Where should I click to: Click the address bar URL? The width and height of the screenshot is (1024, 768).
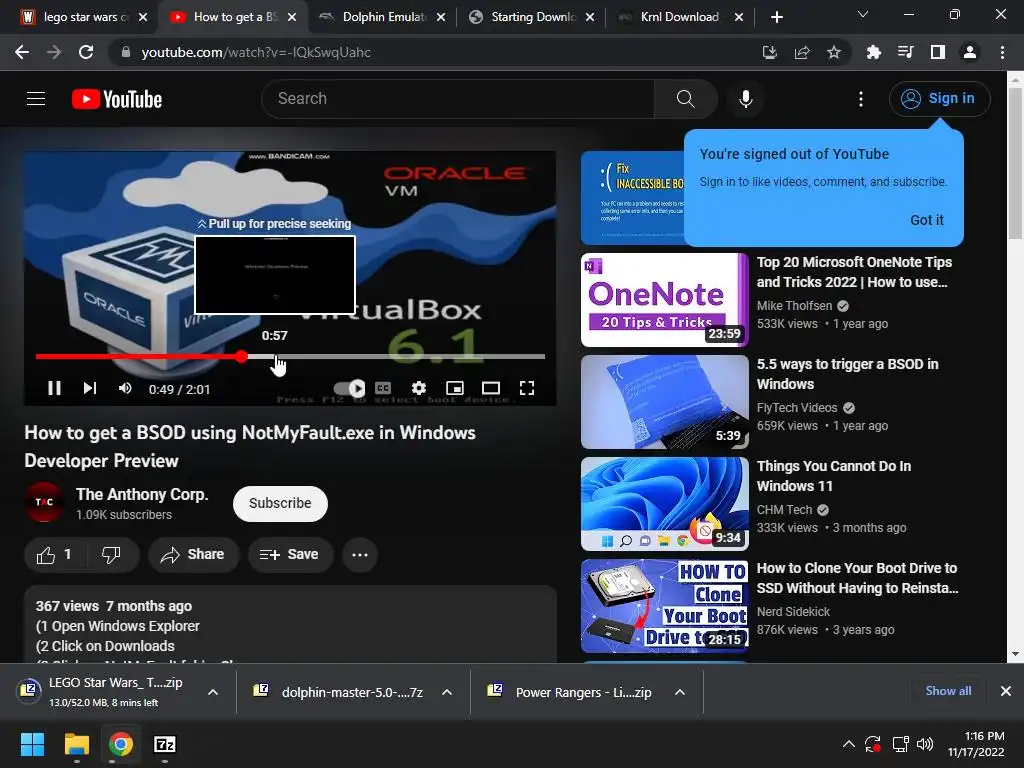tap(256, 52)
